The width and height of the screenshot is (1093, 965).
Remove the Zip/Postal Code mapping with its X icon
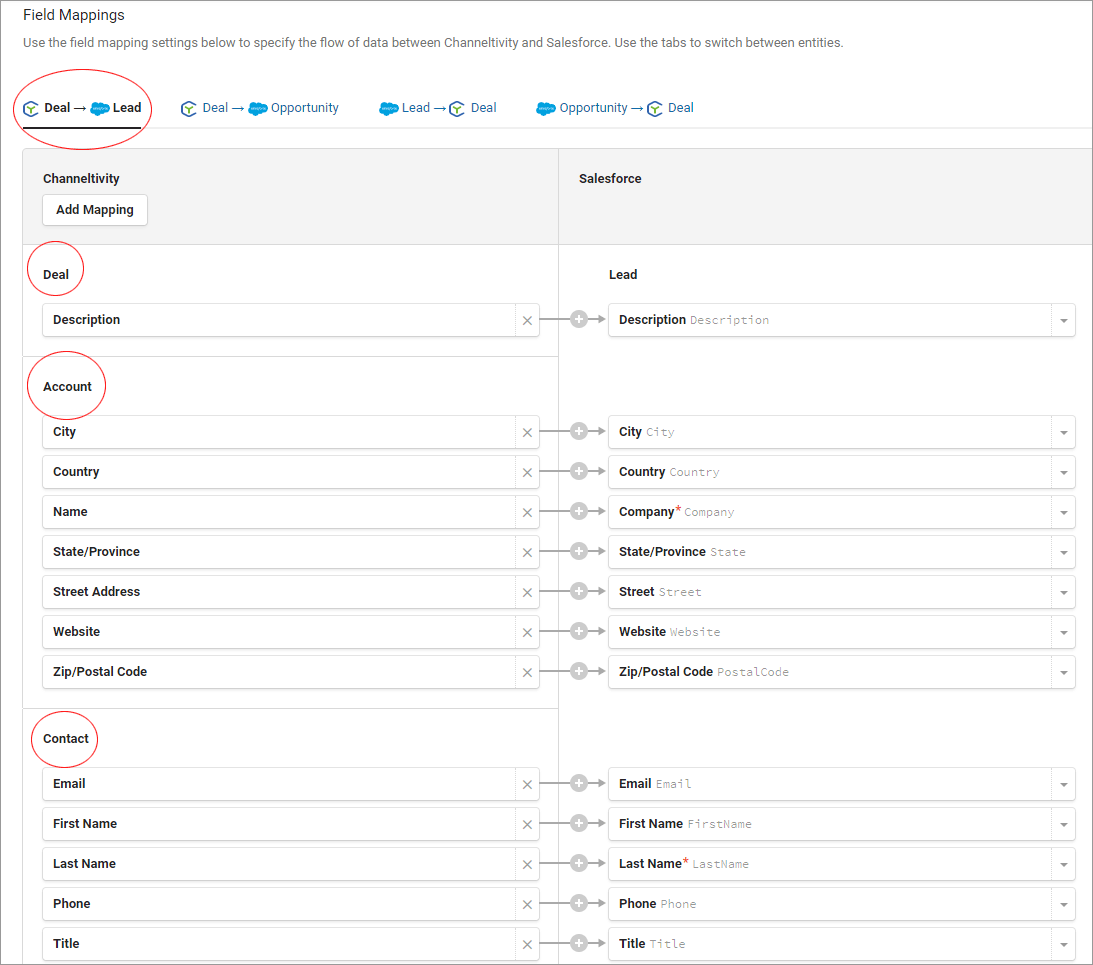click(x=527, y=671)
